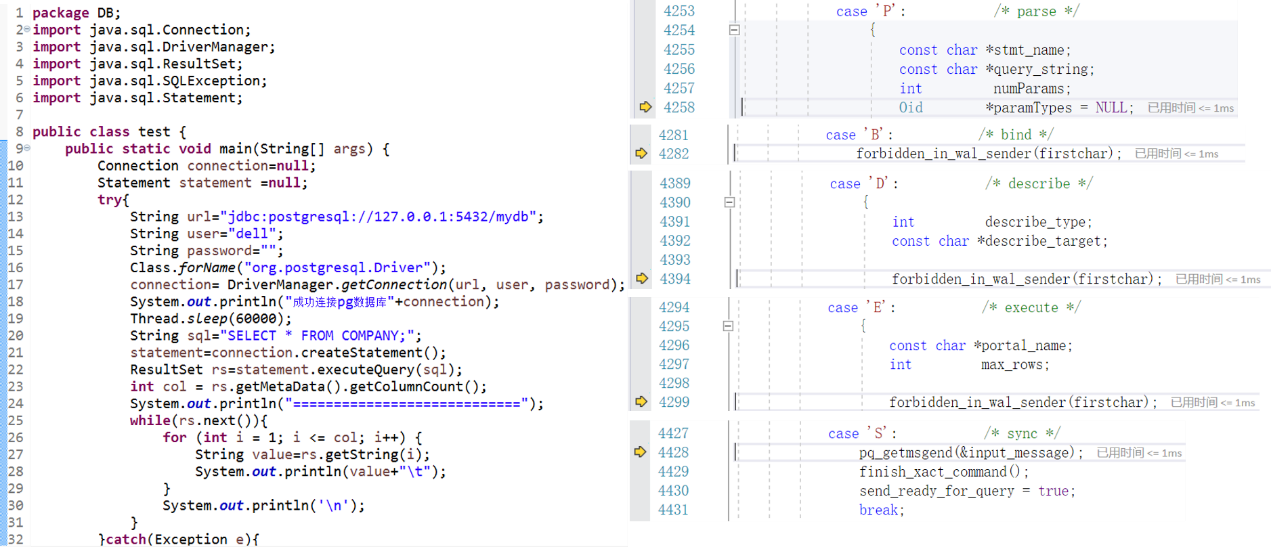Click 'send_ready_for_query = true;' line

coord(967,491)
